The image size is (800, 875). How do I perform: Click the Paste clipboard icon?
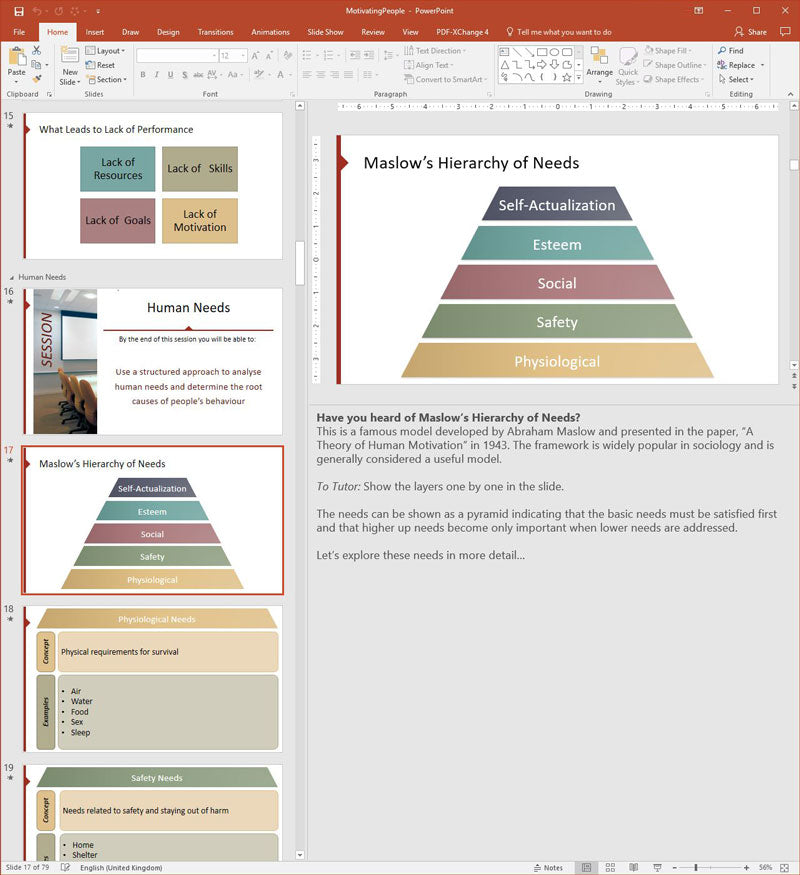17,57
